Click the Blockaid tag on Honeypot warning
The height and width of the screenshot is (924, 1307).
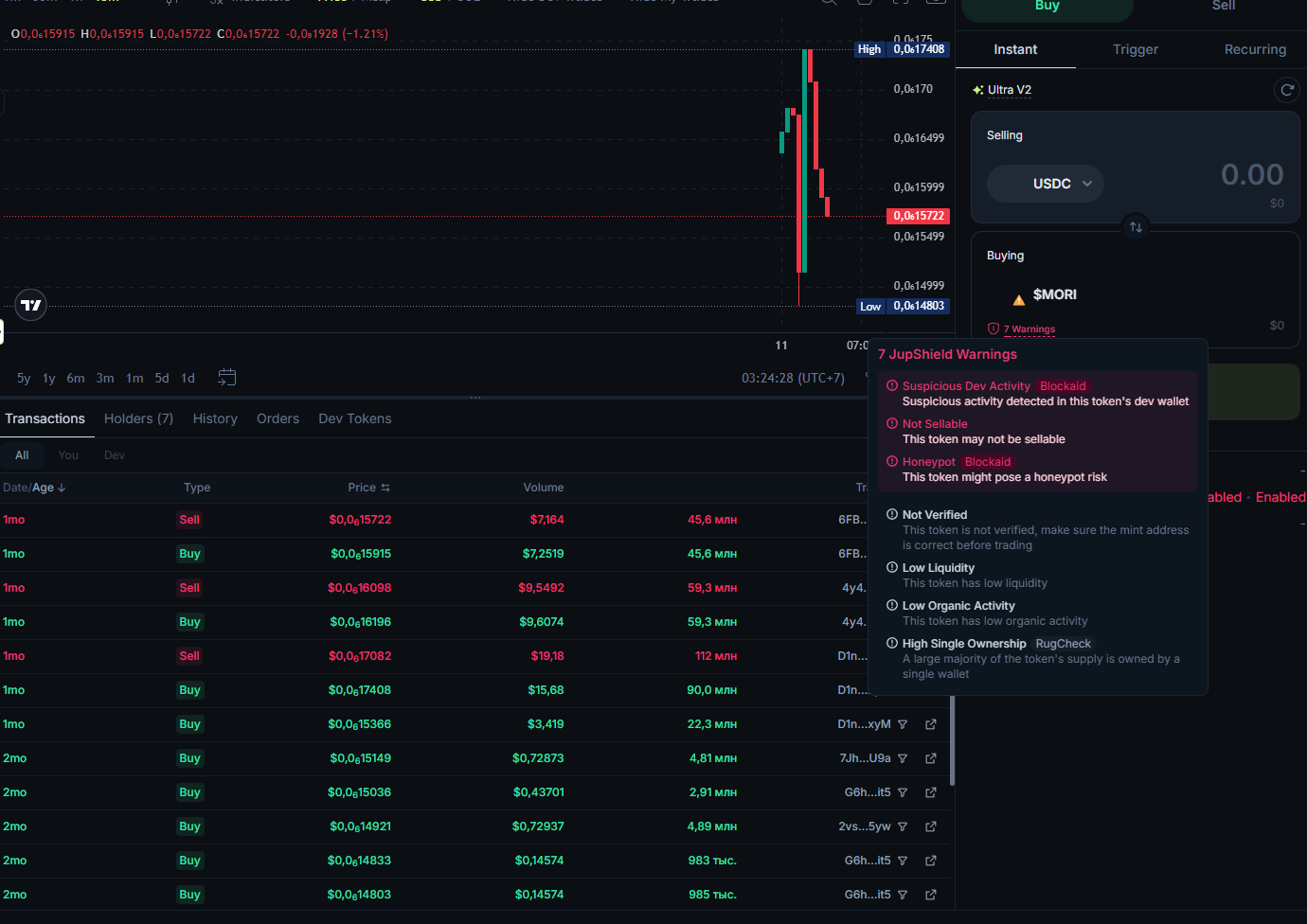(x=988, y=462)
